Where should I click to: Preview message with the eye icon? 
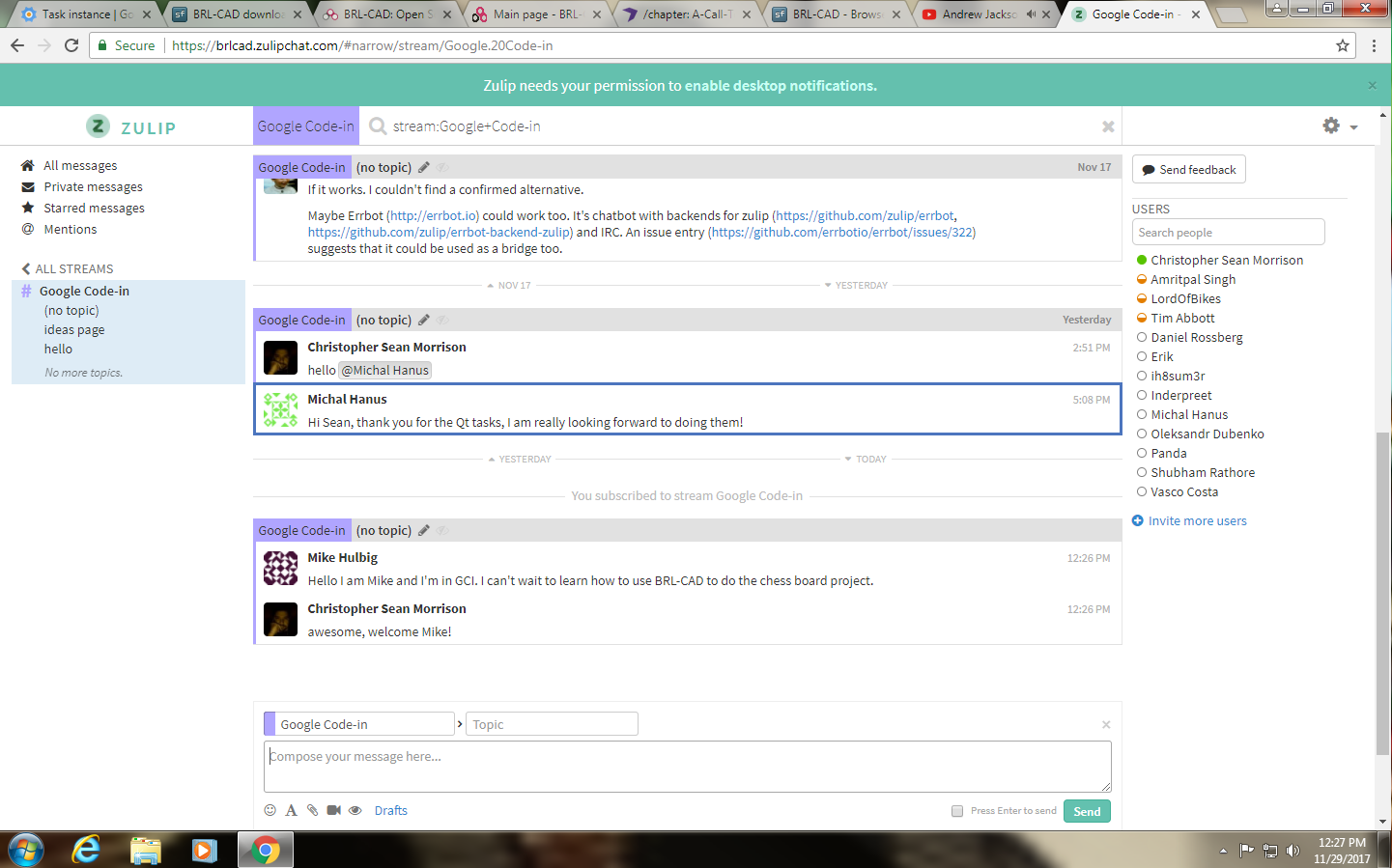(355, 810)
